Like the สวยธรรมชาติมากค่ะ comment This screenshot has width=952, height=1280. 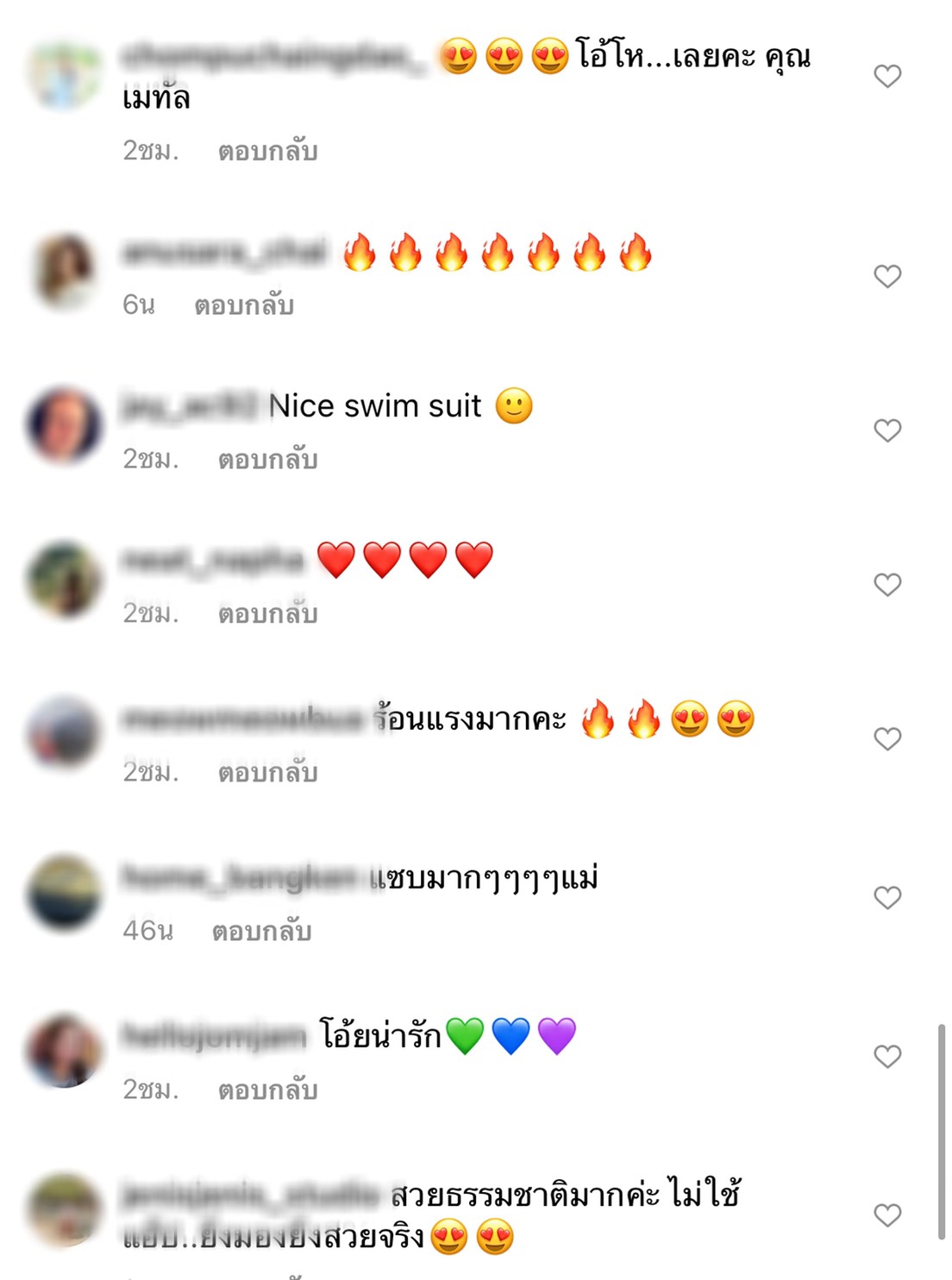[x=887, y=1215]
